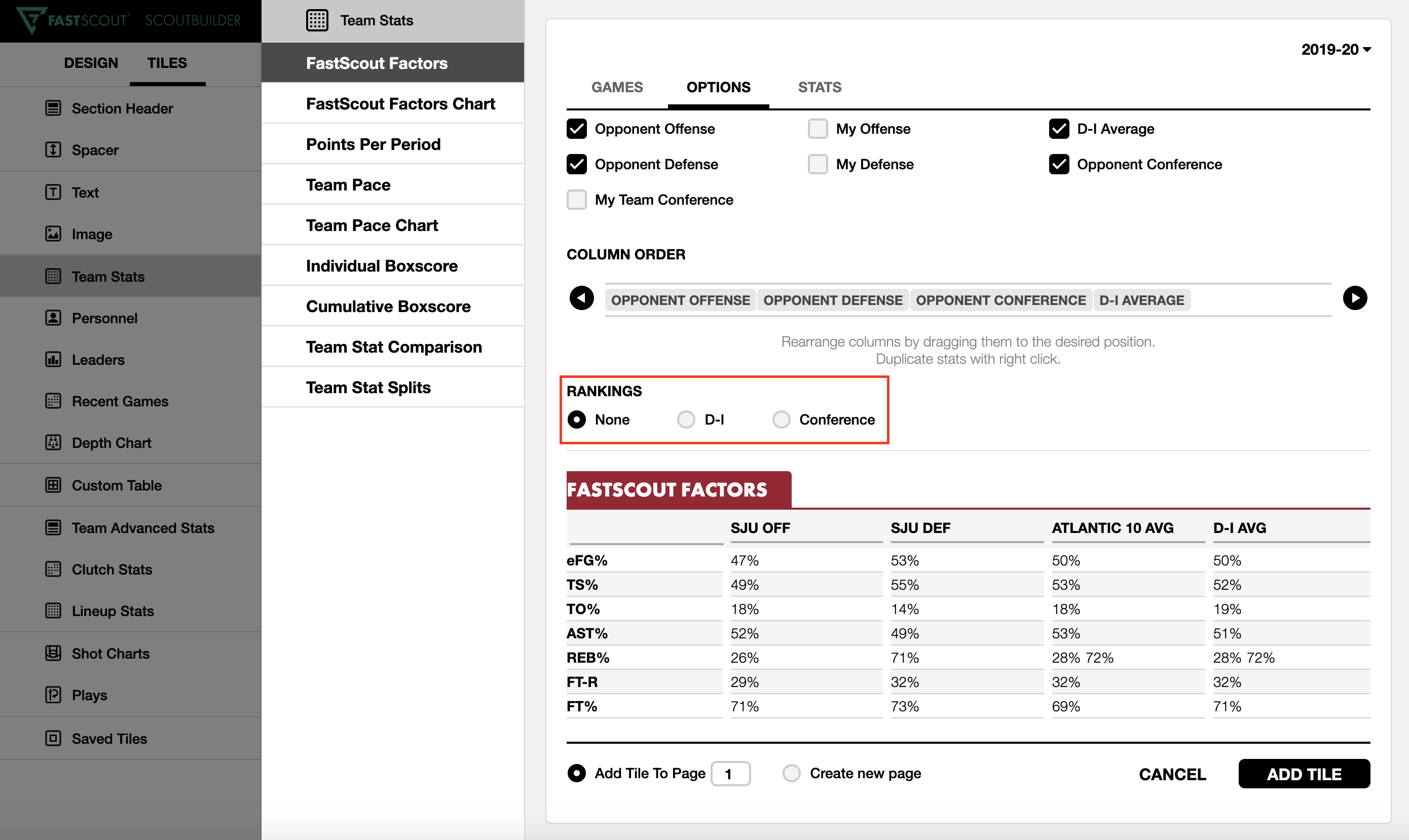This screenshot has height=840, width=1409.
Task: Select Conference rankings radio button
Action: pyautogui.click(x=781, y=420)
